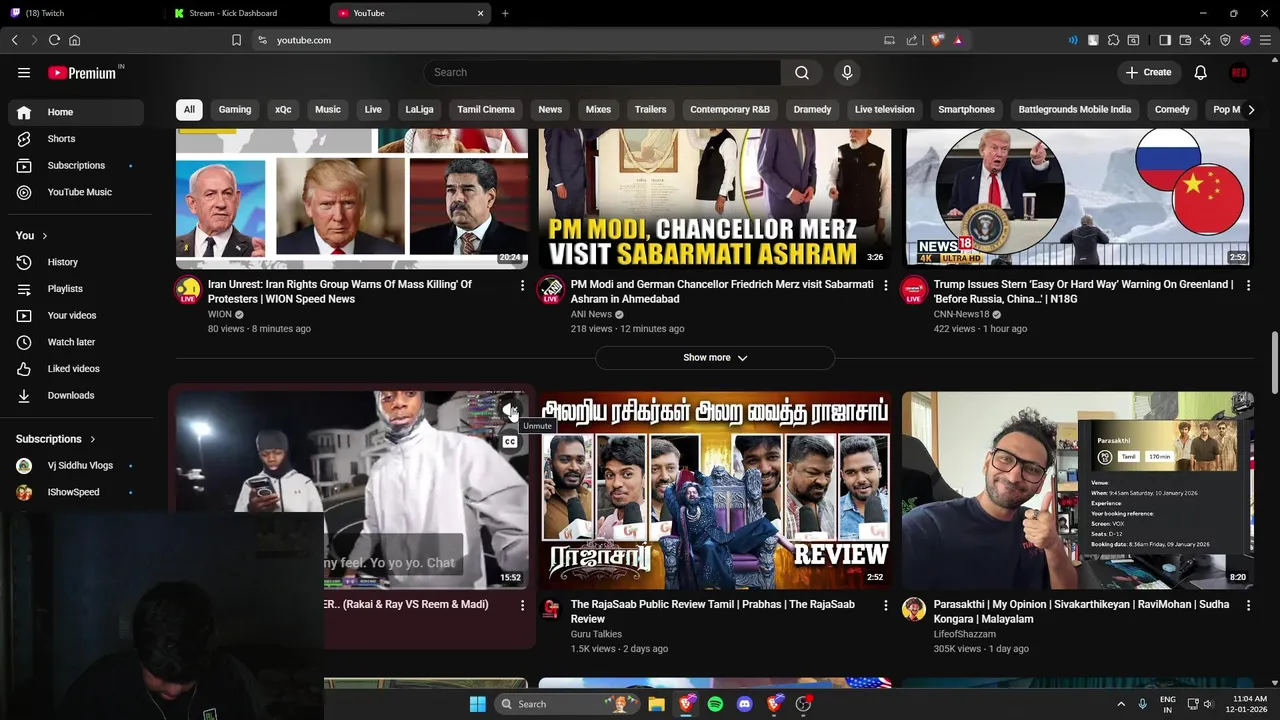Select the Trailers category chip
Screen dimensions: 1280x720
click(650, 109)
